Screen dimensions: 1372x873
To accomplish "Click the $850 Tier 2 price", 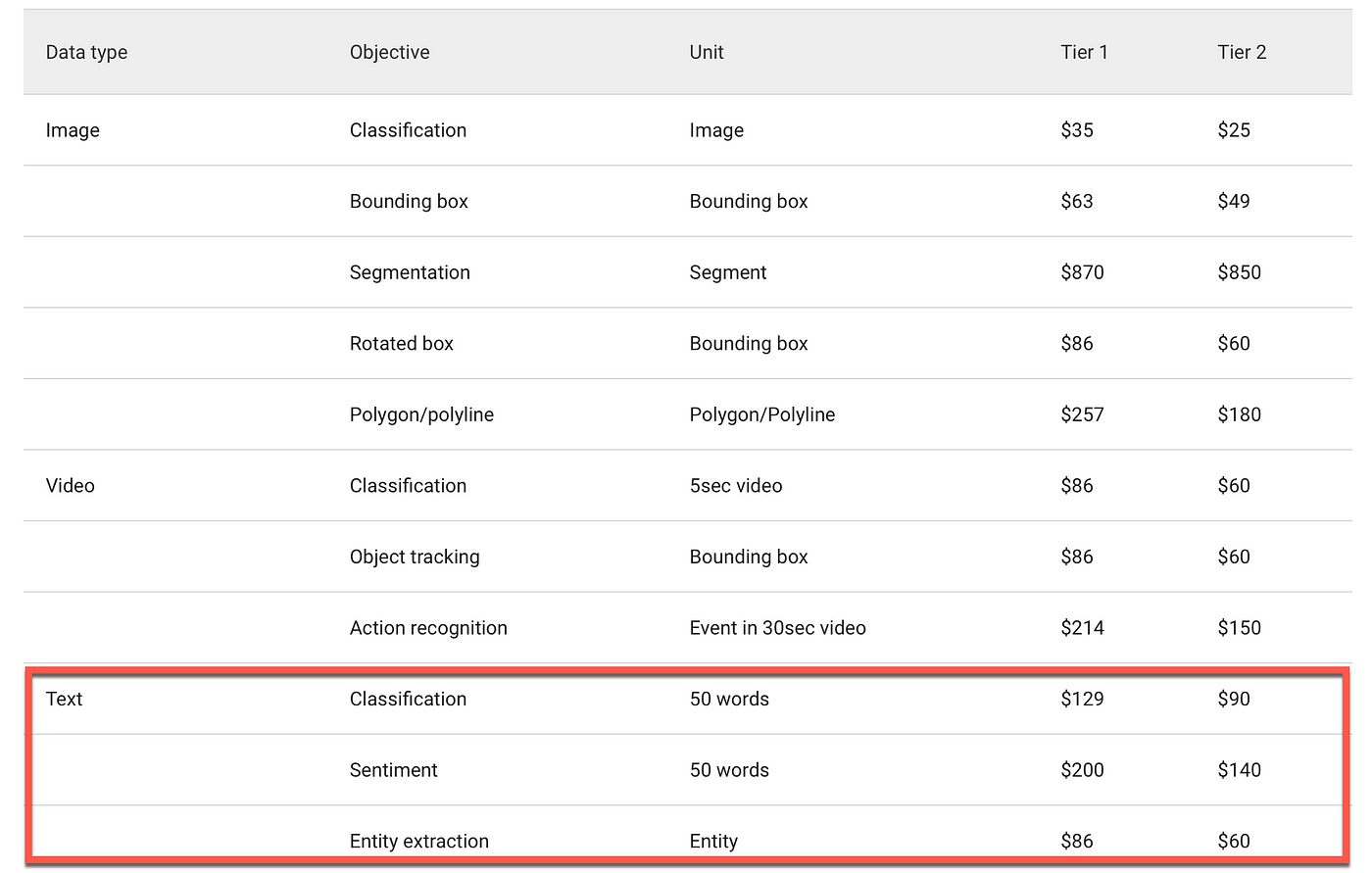I will coord(1239,272).
